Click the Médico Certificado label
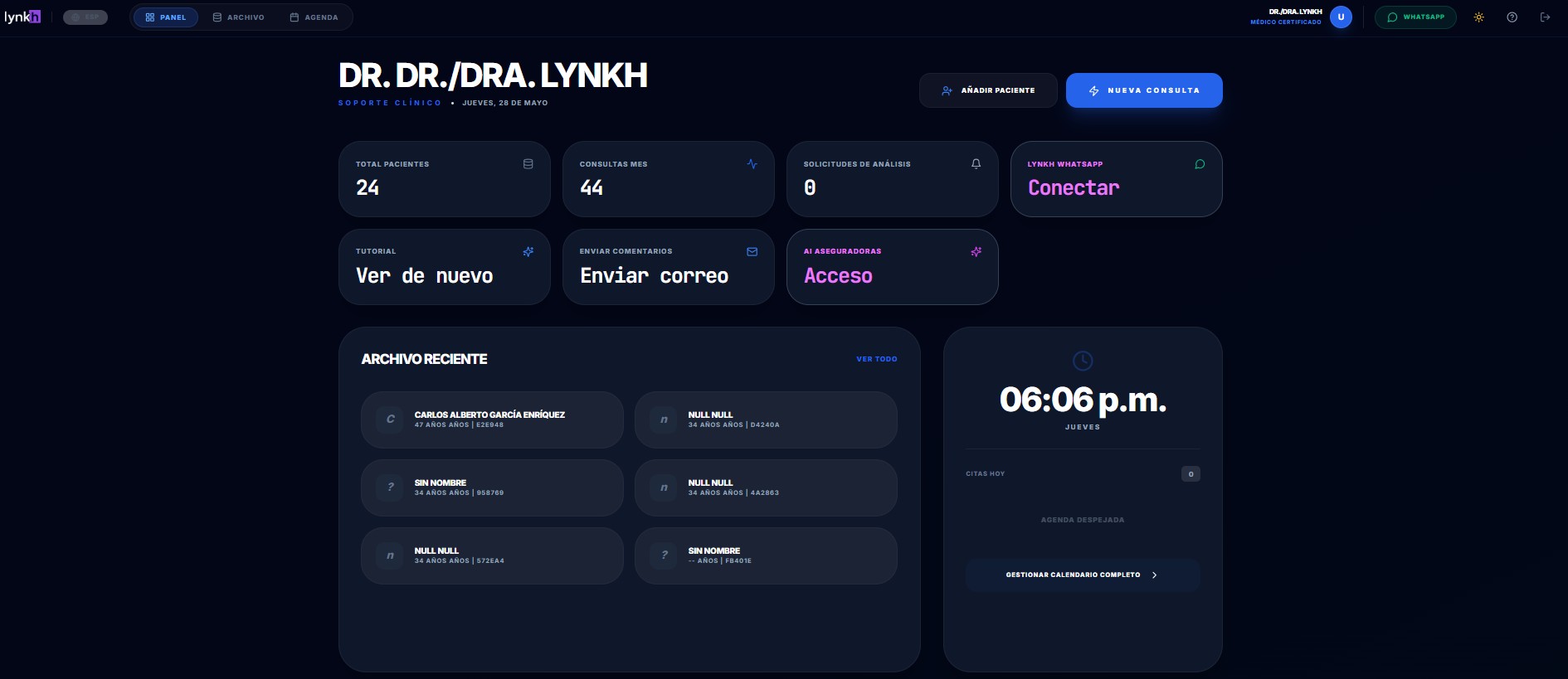This screenshot has height=679, width=1568. [x=1286, y=22]
